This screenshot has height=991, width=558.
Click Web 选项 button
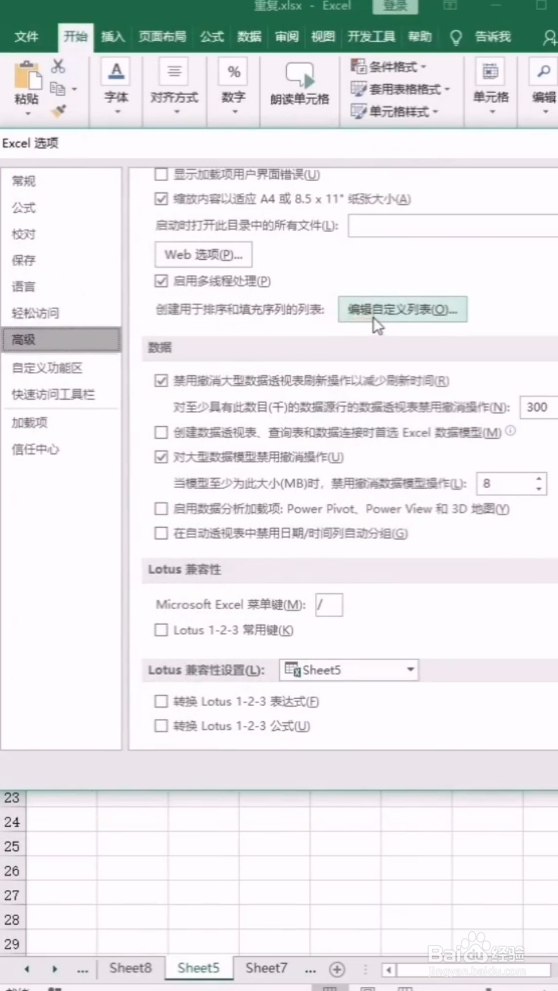203,255
